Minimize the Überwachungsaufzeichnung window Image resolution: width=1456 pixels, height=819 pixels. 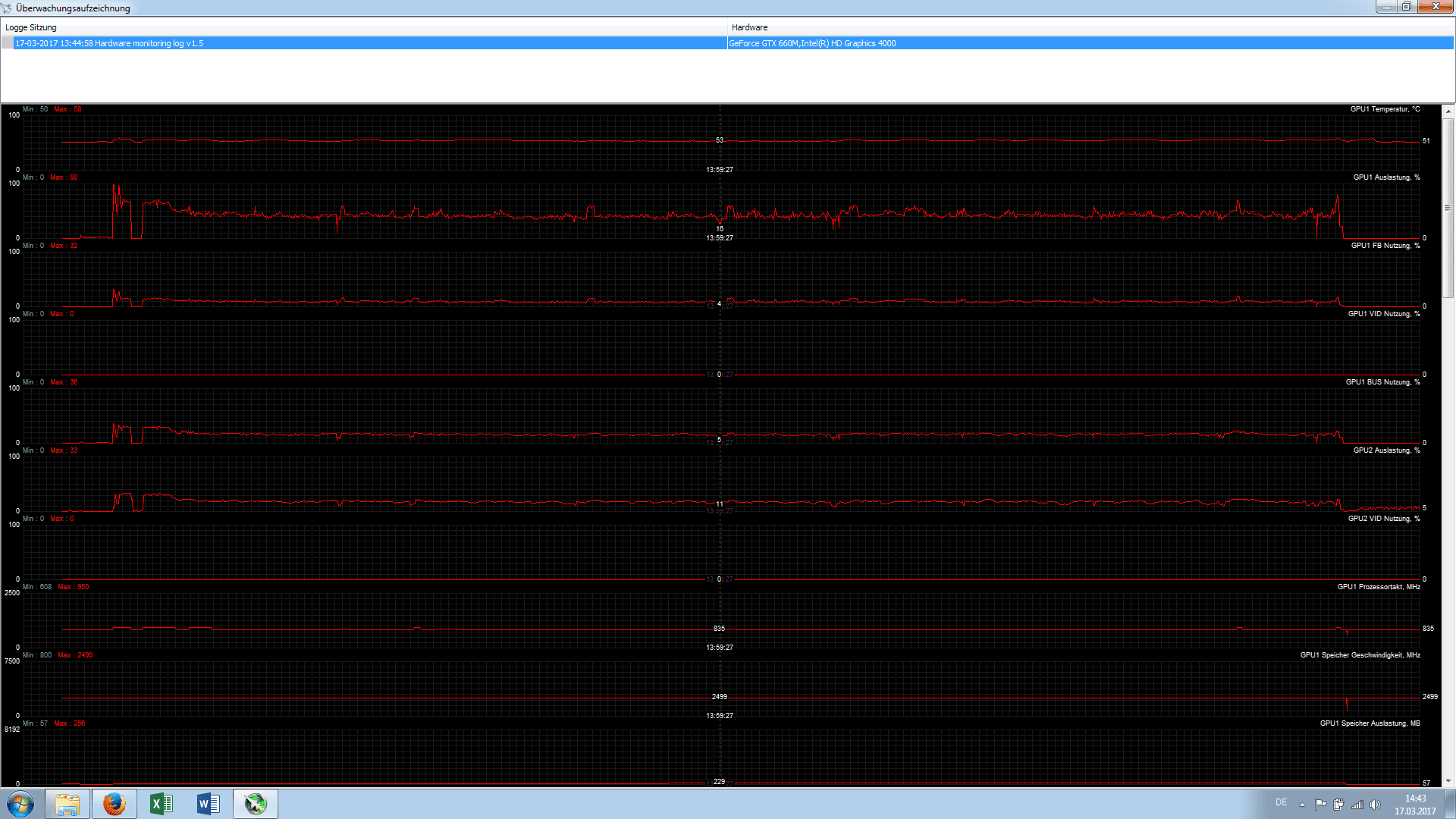pos(1386,7)
